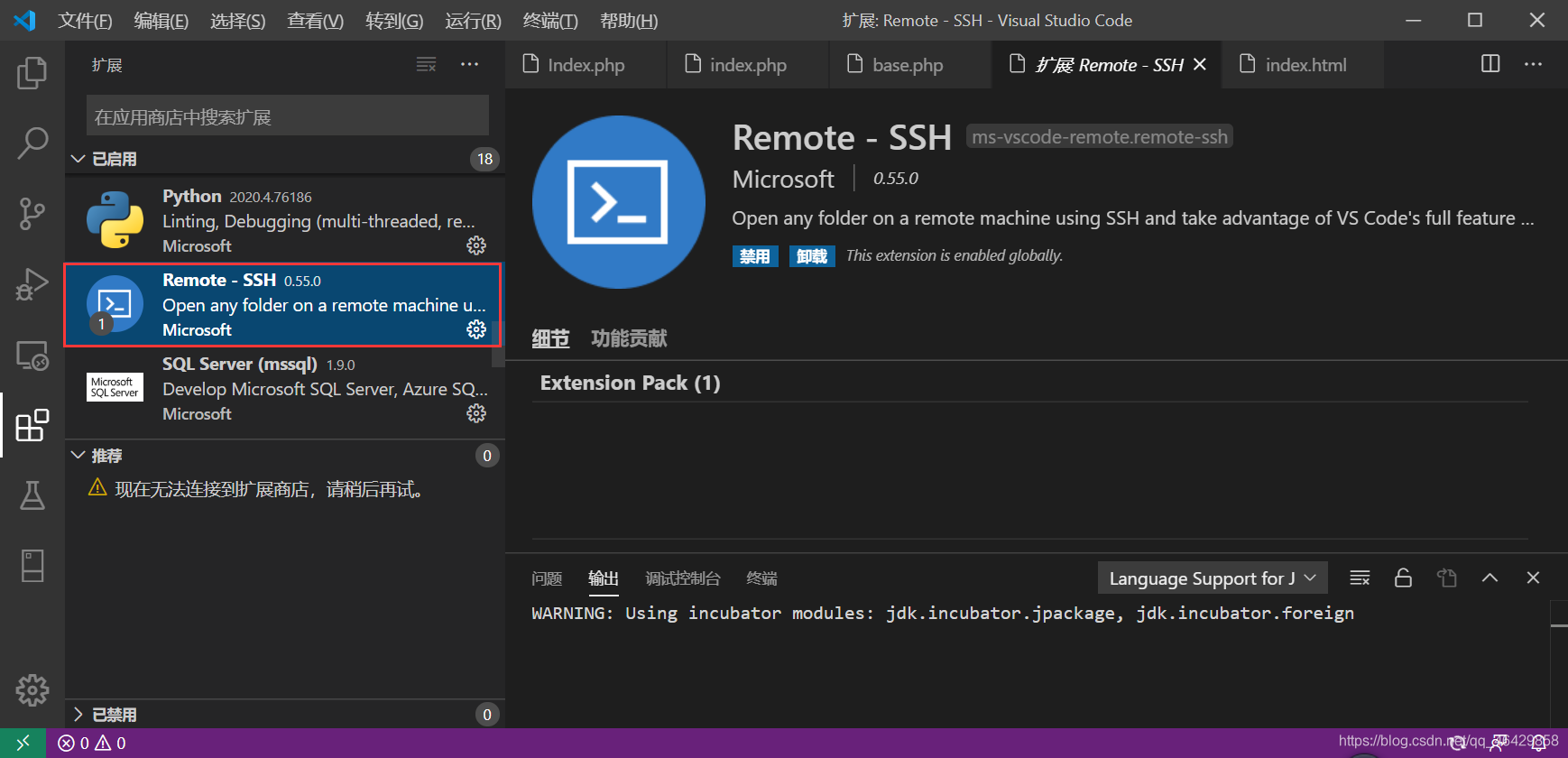Switch to the Terminal panel tab
1568x758 pixels.
pos(761,578)
